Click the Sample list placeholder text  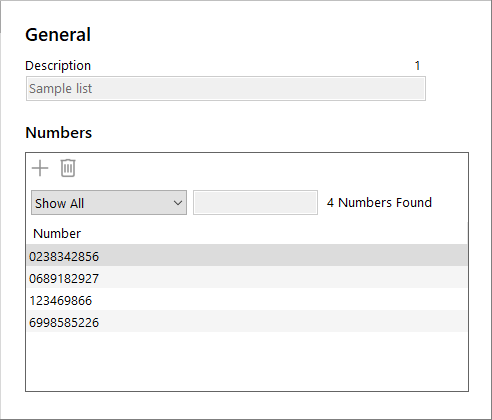point(60,89)
